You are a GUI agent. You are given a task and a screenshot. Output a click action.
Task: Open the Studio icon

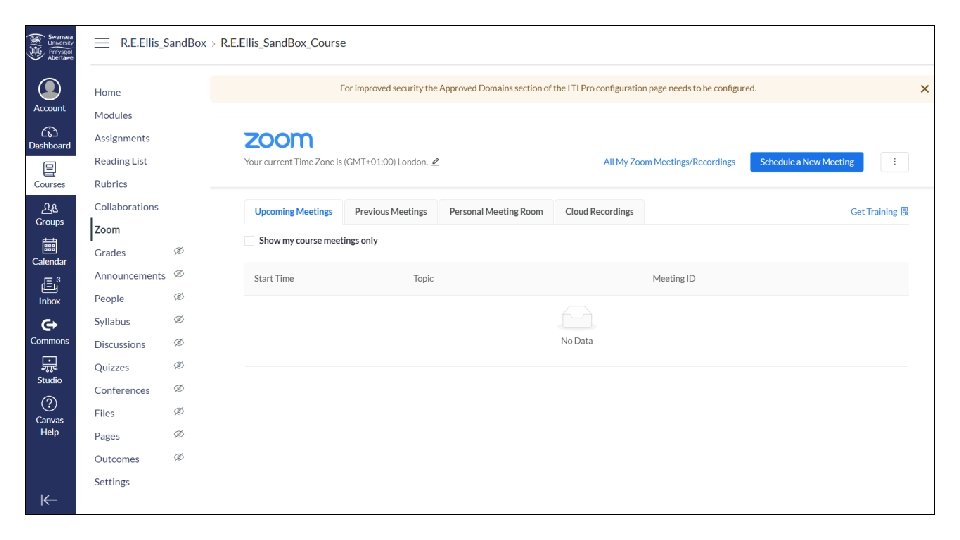coord(50,364)
